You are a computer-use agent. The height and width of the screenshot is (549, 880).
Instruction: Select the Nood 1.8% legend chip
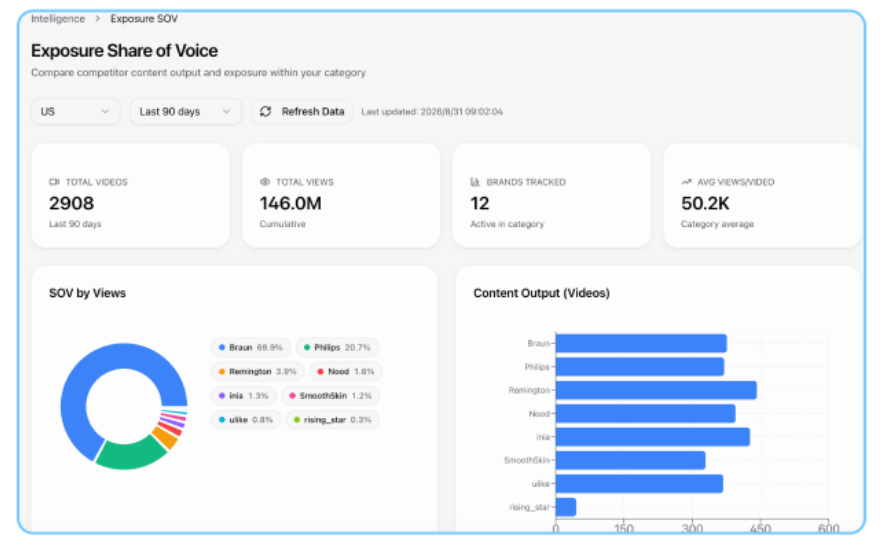[346, 372]
